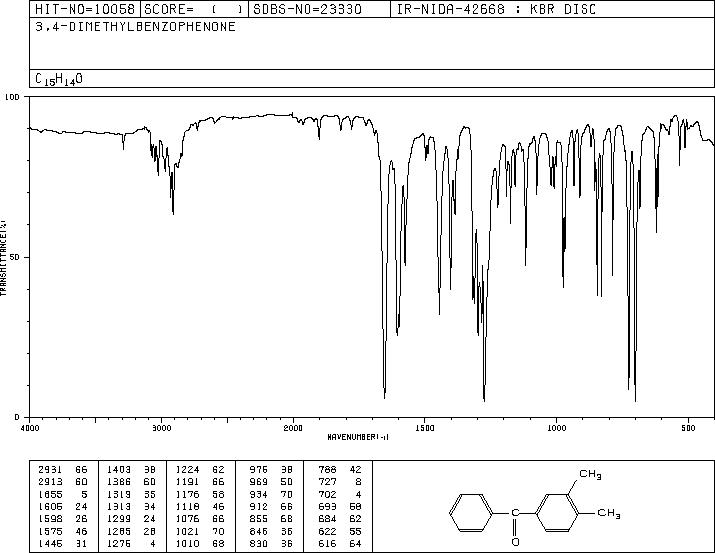Click the 1000 label on the wavenumber axis
Image resolution: width=715 pixels, height=553 pixels.
click(556, 428)
